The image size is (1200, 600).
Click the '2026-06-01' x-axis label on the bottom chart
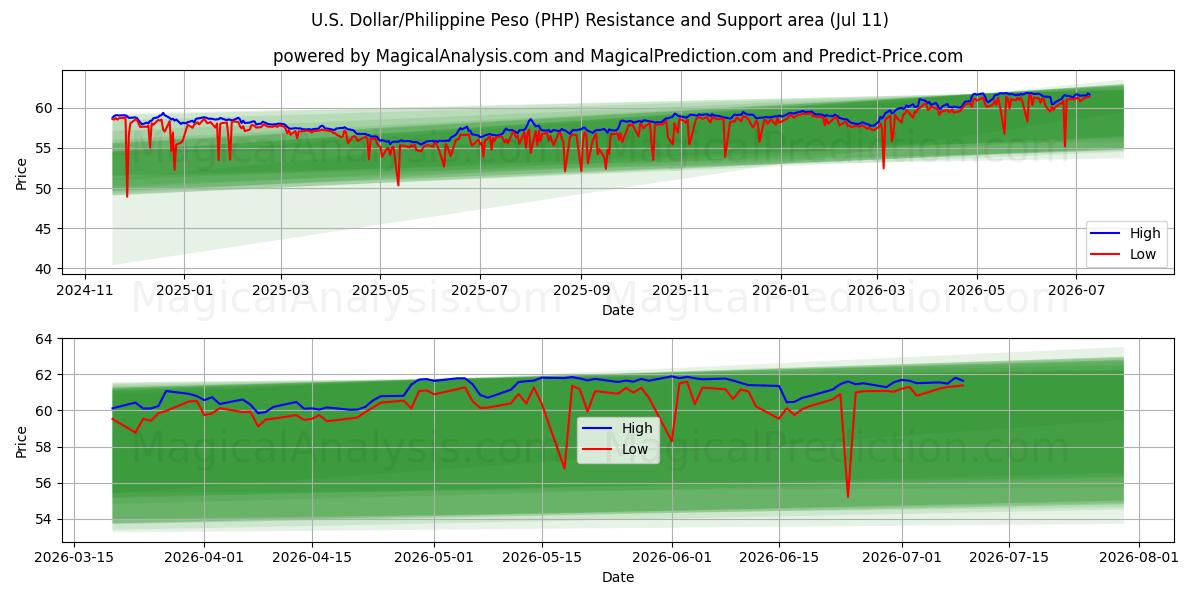coord(672,560)
